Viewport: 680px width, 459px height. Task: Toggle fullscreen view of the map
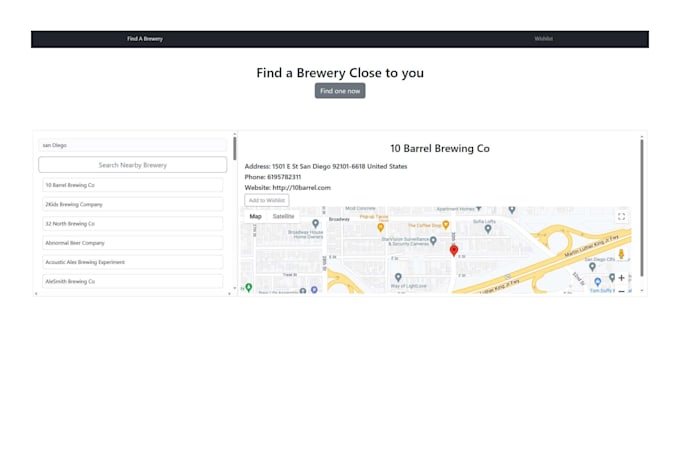coord(621,216)
